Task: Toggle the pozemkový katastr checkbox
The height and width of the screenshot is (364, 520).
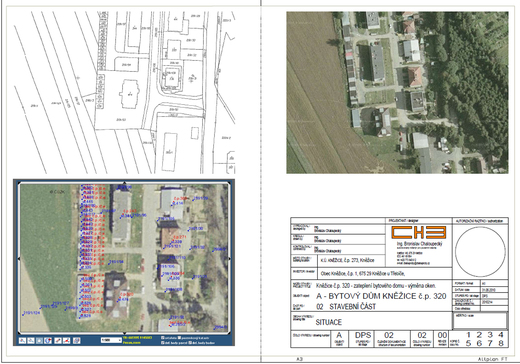Action: (179, 338)
